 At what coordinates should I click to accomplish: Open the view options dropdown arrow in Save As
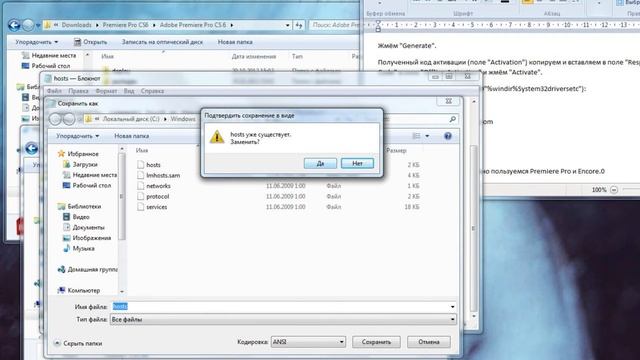(x=427, y=136)
